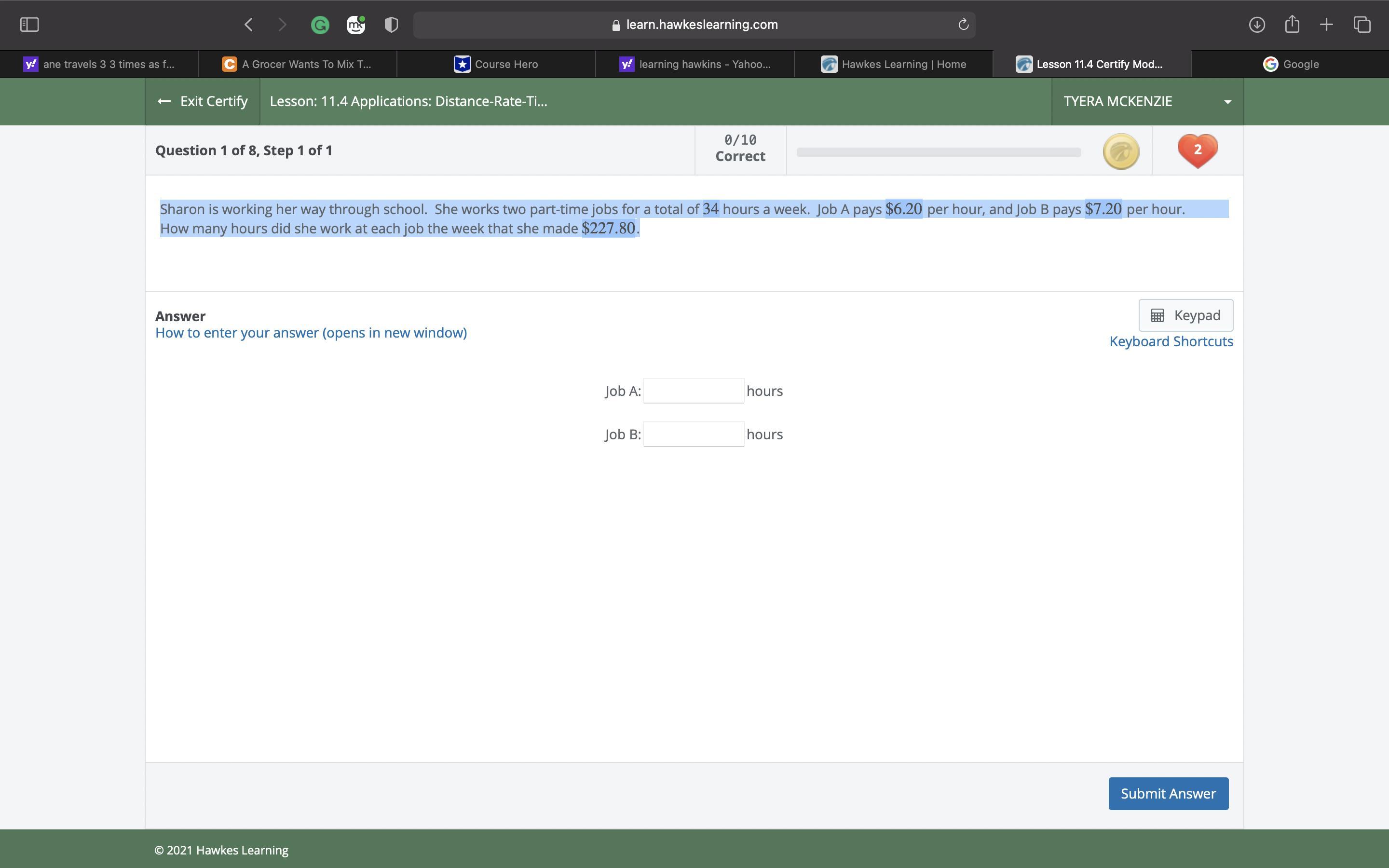
Task: Click the Share icon in toolbar
Action: tap(1292, 25)
